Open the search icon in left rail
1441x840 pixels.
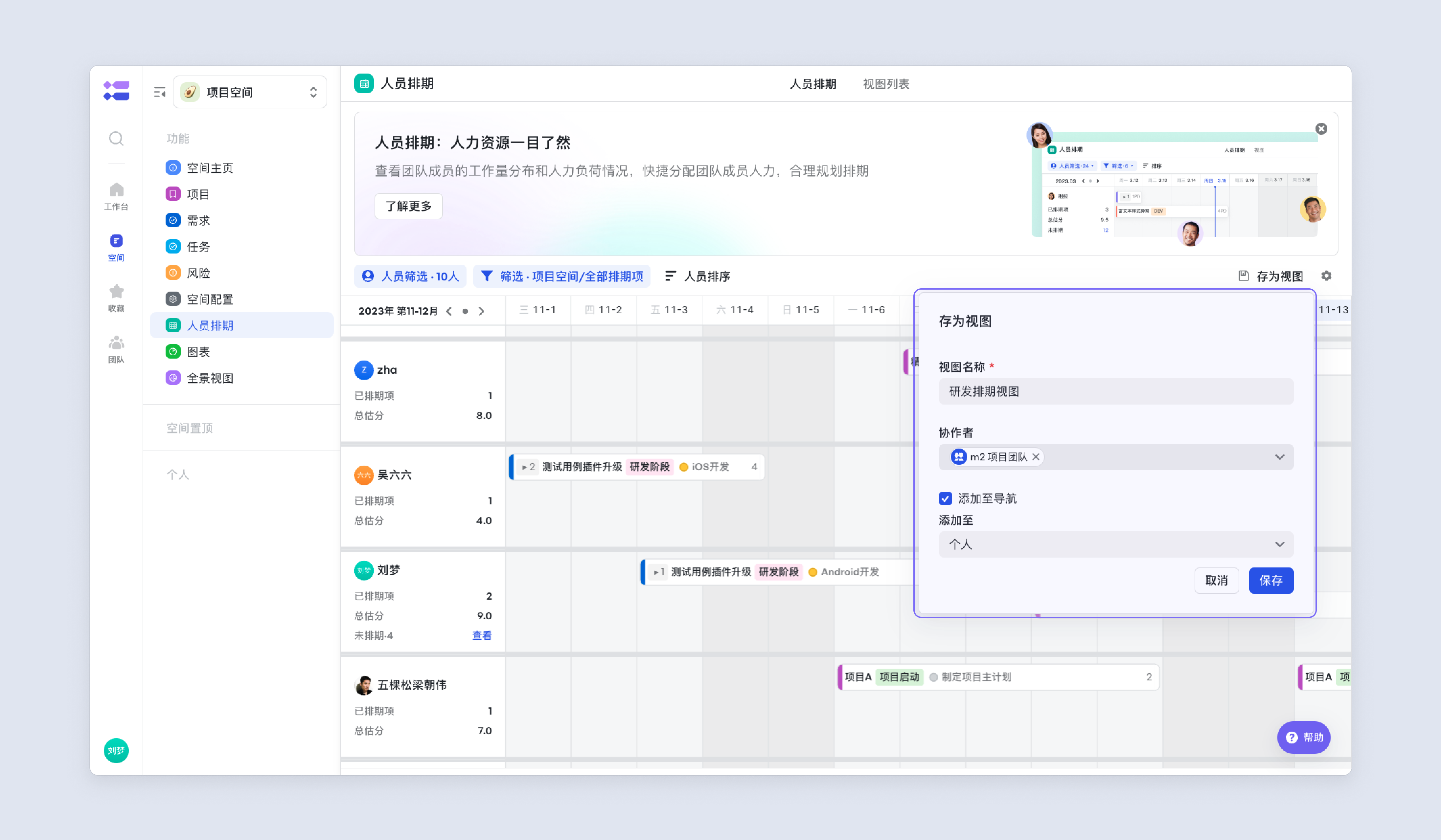pos(116,138)
